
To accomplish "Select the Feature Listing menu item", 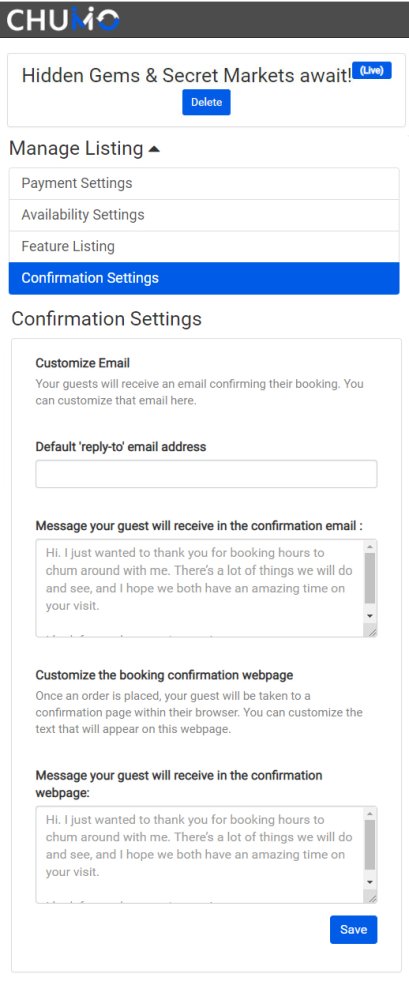I will 204,246.
